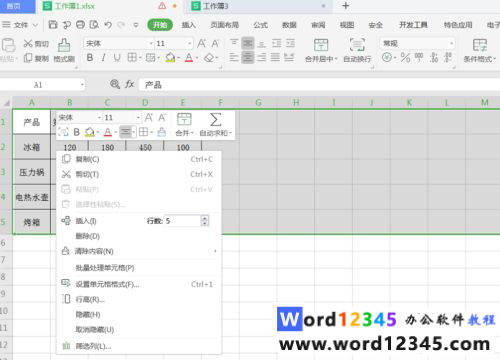Image resolution: width=500 pixels, height=360 pixels.
Task: Click the thousands separator style icon
Action: (x=419, y=58)
